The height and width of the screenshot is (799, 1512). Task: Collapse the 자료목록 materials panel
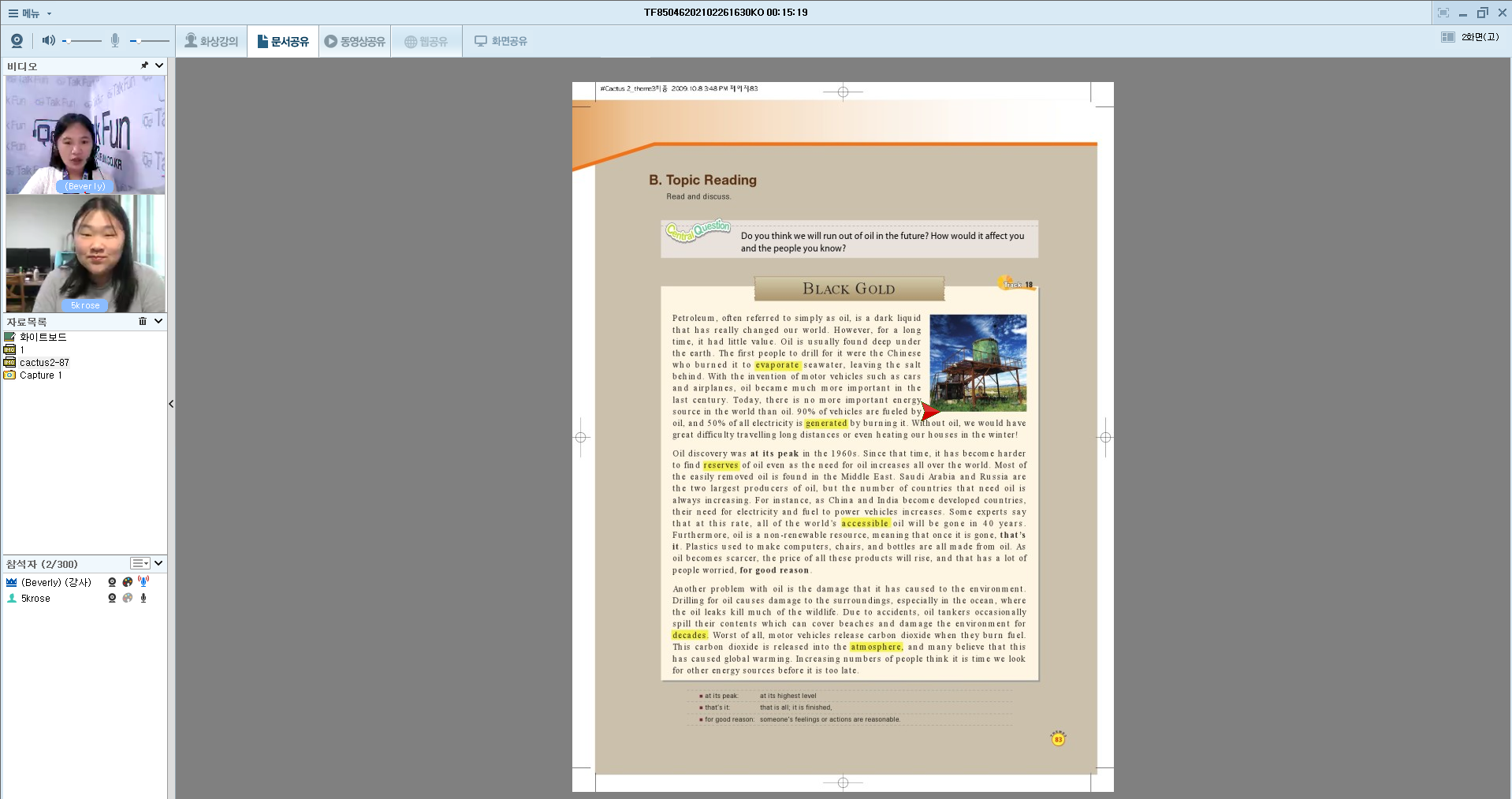click(x=158, y=321)
